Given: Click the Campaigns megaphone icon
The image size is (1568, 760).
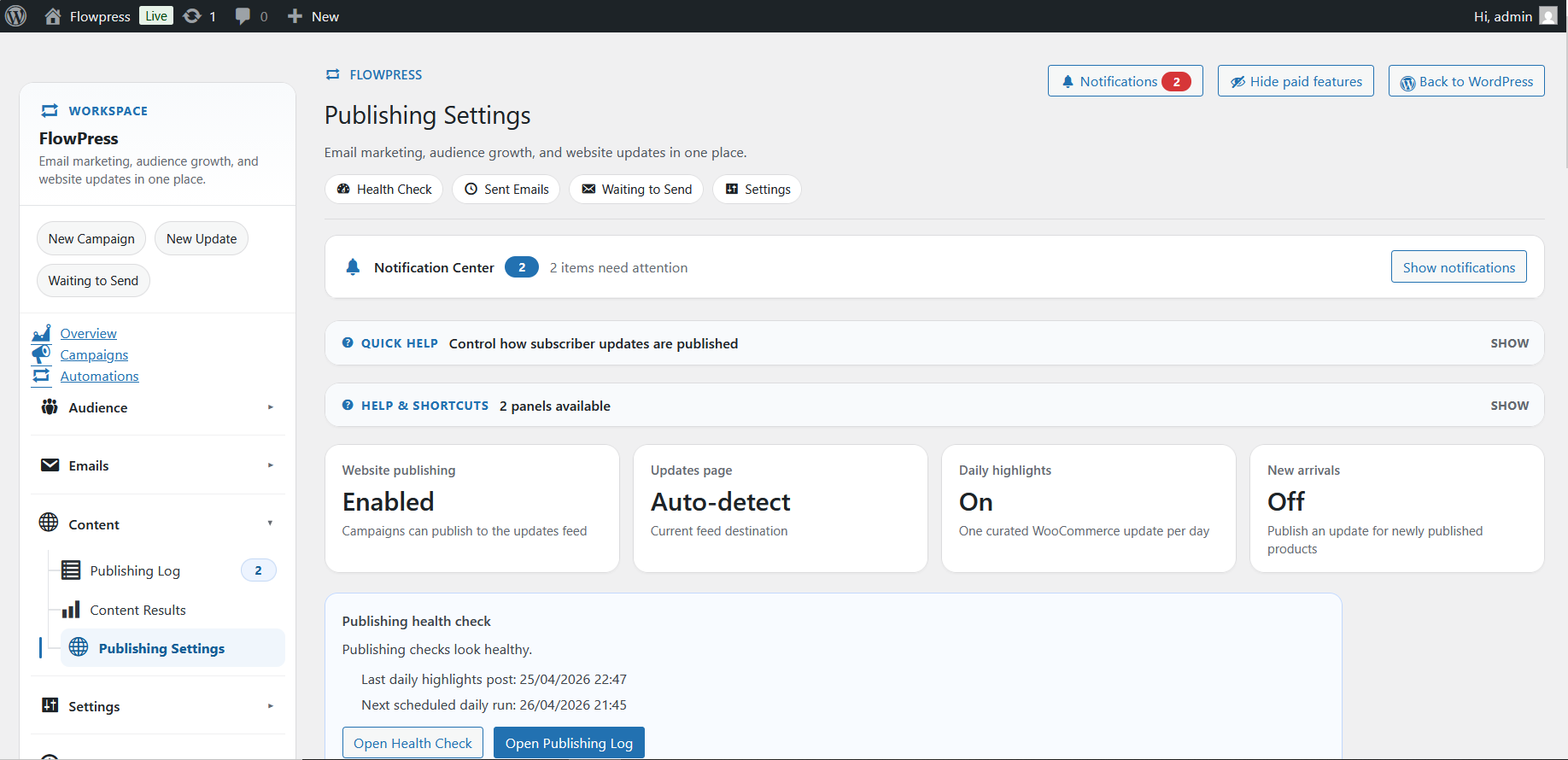Looking at the screenshot, I should coord(41,354).
